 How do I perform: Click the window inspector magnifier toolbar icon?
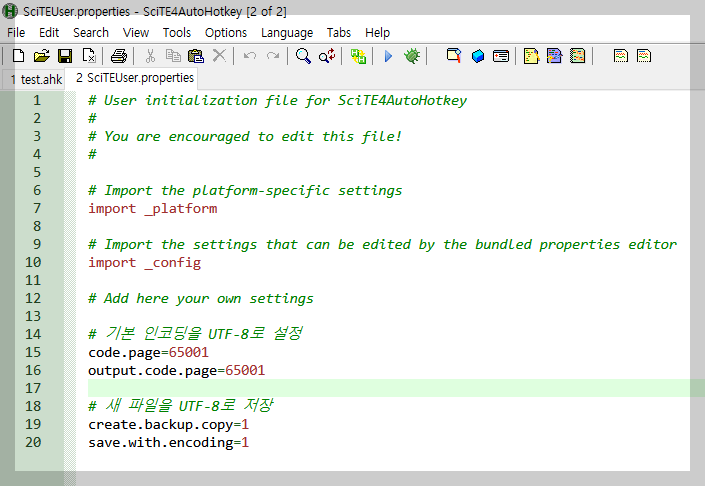coord(454,56)
